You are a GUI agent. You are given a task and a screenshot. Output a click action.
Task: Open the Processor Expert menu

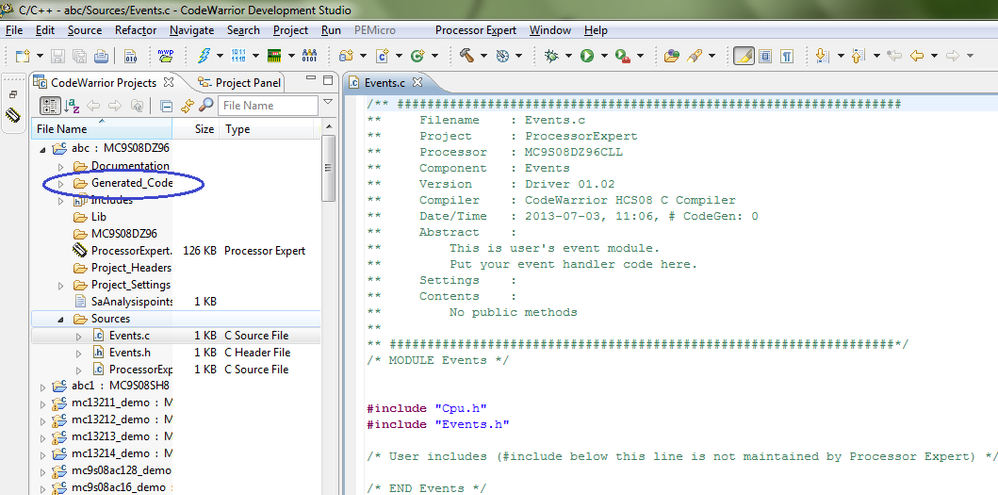475,30
